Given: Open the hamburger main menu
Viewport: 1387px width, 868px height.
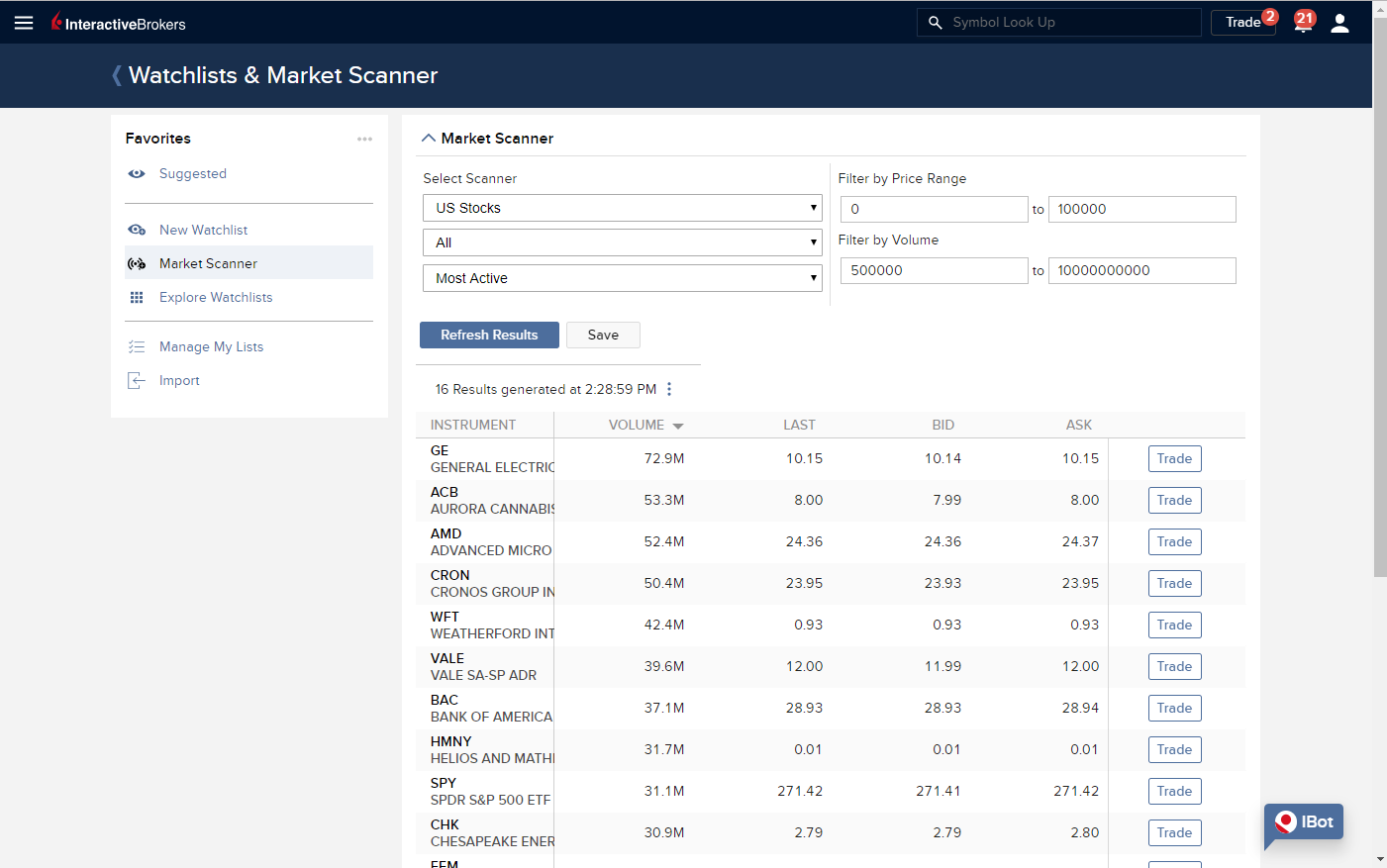Looking at the screenshot, I should [24, 23].
